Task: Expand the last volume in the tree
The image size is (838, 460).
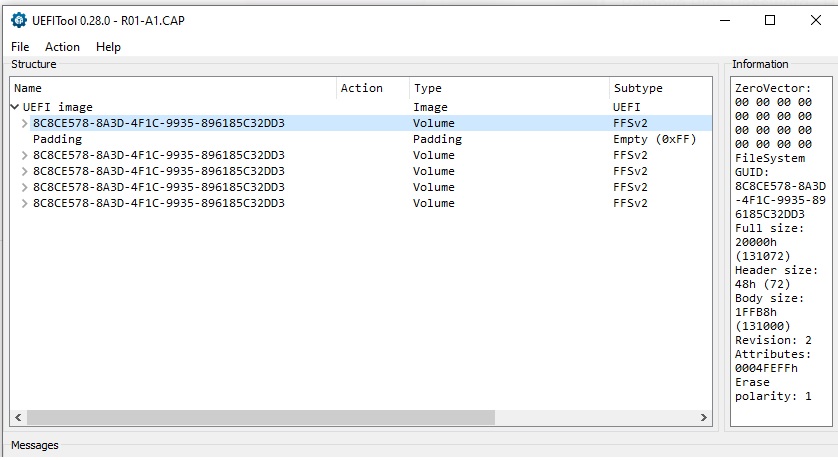Action: pyautogui.click(x=25, y=203)
